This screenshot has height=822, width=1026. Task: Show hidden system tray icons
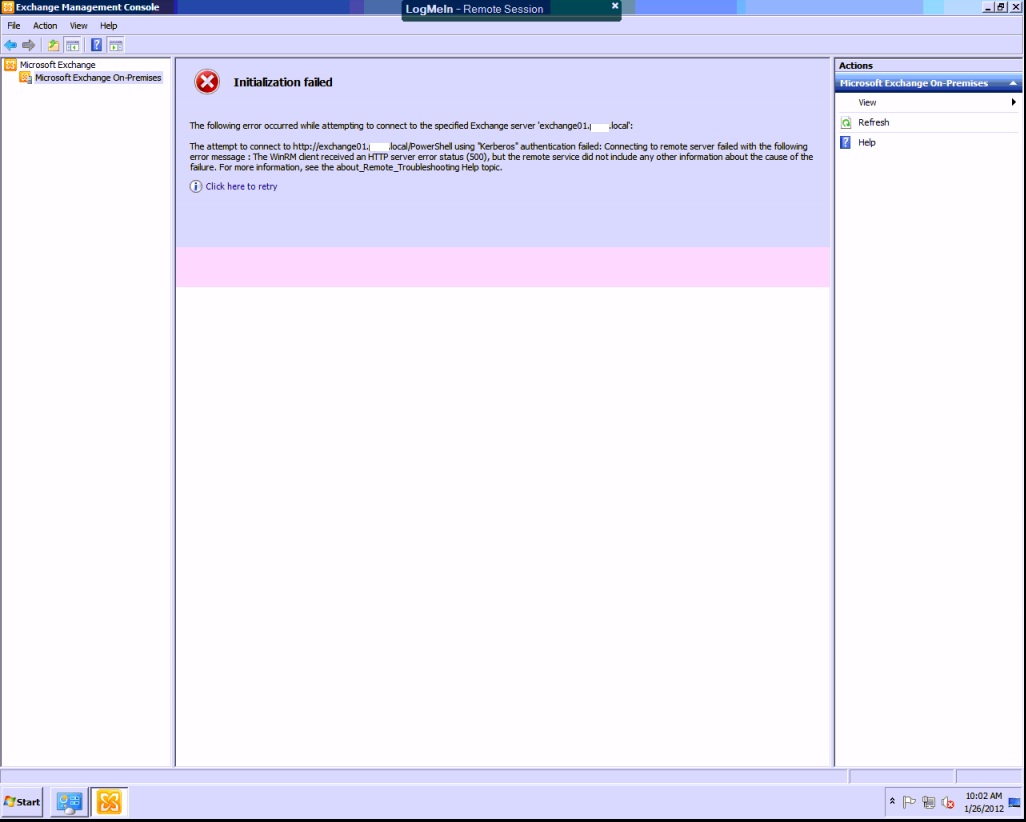point(892,802)
